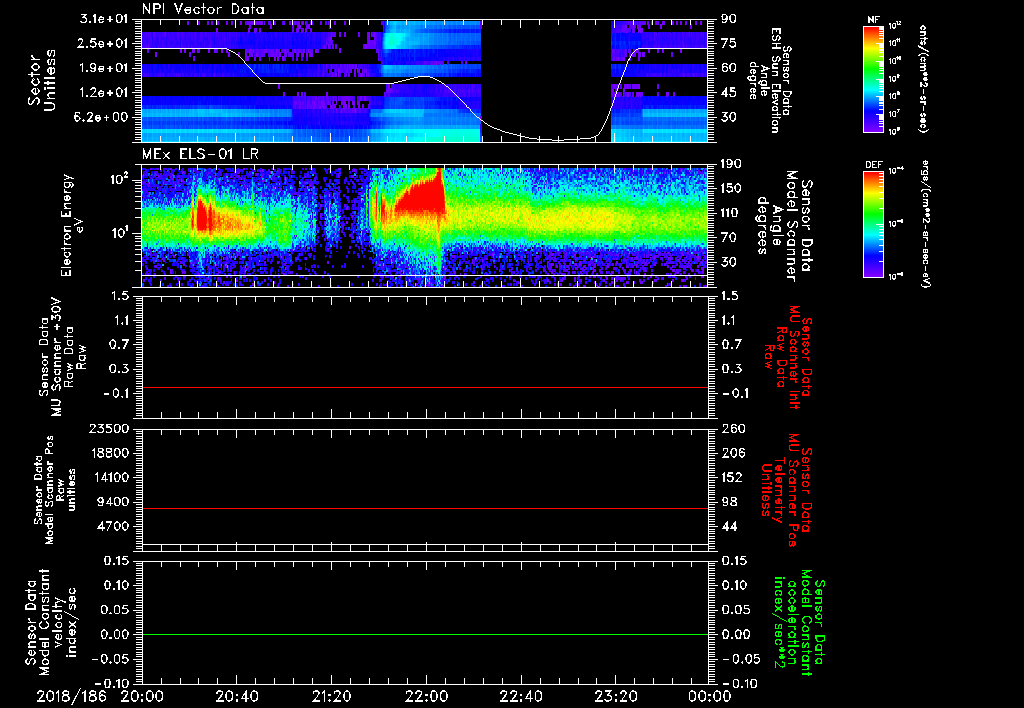The image size is (1024, 708).
Task: Click the 260 telemetry tick label
Action: click(732, 428)
